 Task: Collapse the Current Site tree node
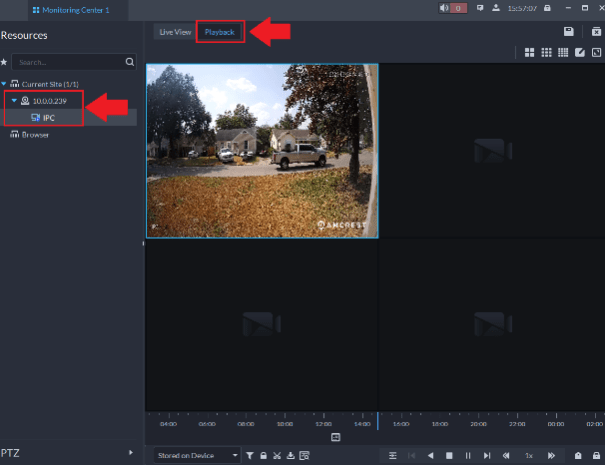4,84
